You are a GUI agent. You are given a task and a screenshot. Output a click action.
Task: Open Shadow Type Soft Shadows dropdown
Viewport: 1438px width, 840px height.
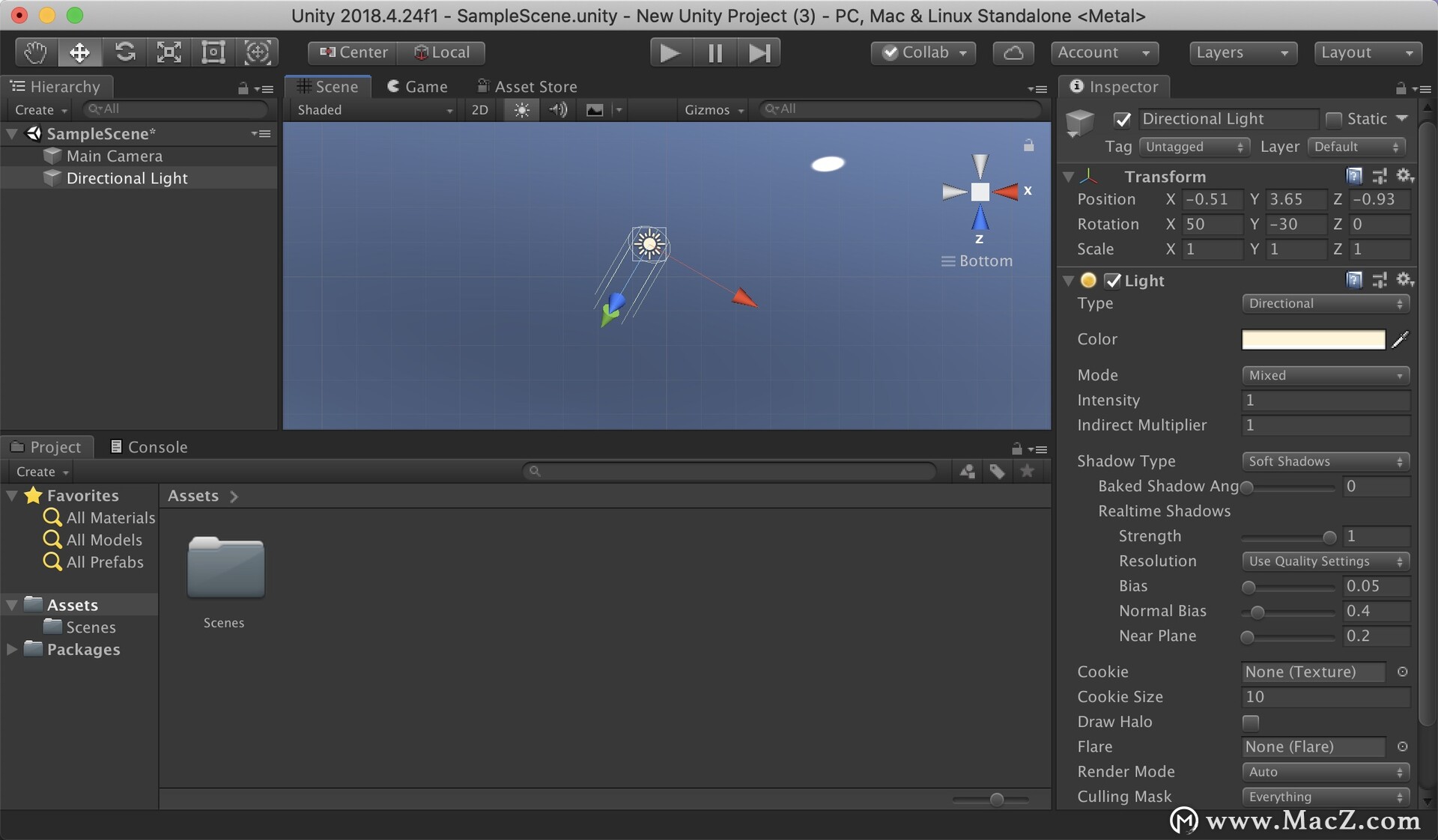point(1326,461)
